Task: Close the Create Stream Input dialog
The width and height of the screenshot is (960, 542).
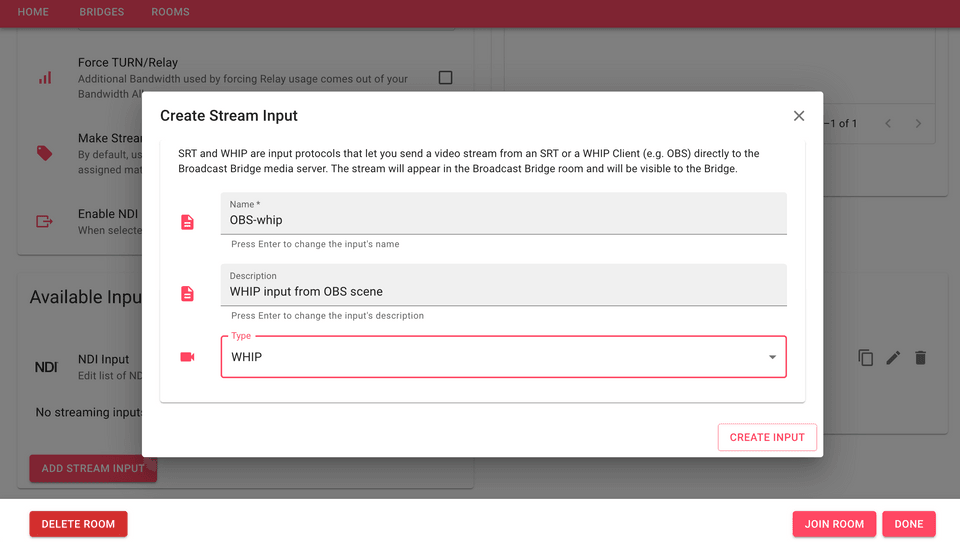Action: (799, 116)
